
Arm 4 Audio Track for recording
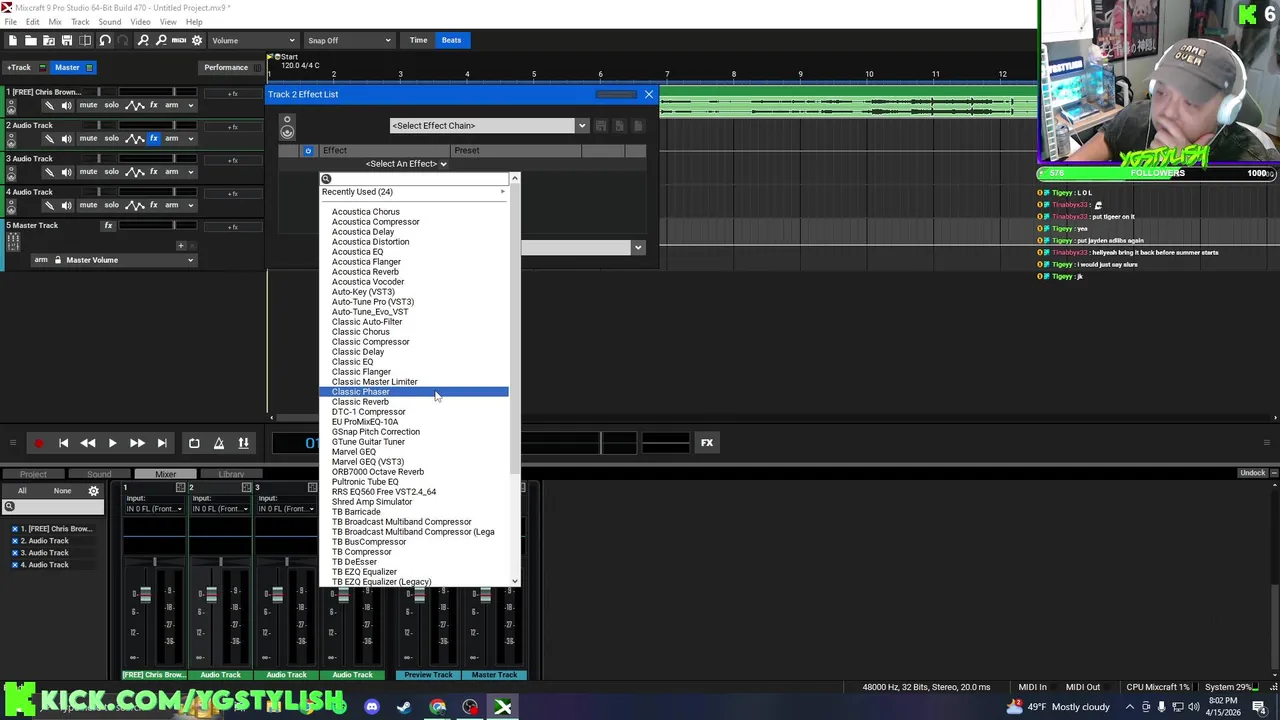point(172,205)
